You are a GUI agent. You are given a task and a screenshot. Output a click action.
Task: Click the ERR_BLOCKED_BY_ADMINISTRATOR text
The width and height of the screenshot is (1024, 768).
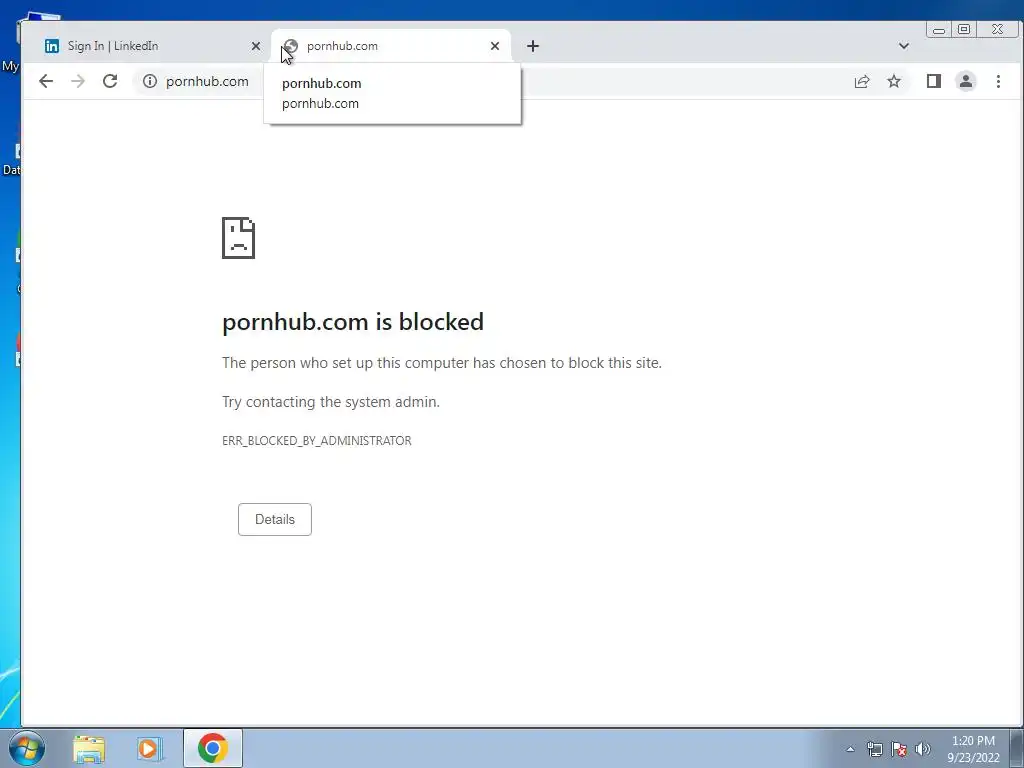317,441
